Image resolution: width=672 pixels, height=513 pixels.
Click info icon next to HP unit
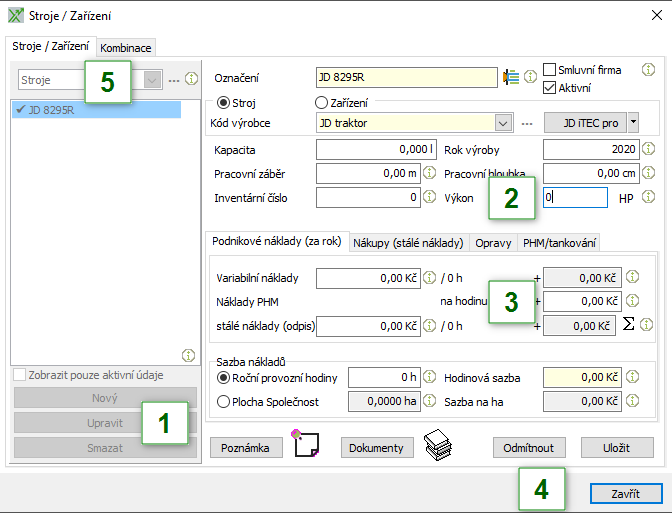click(x=648, y=197)
